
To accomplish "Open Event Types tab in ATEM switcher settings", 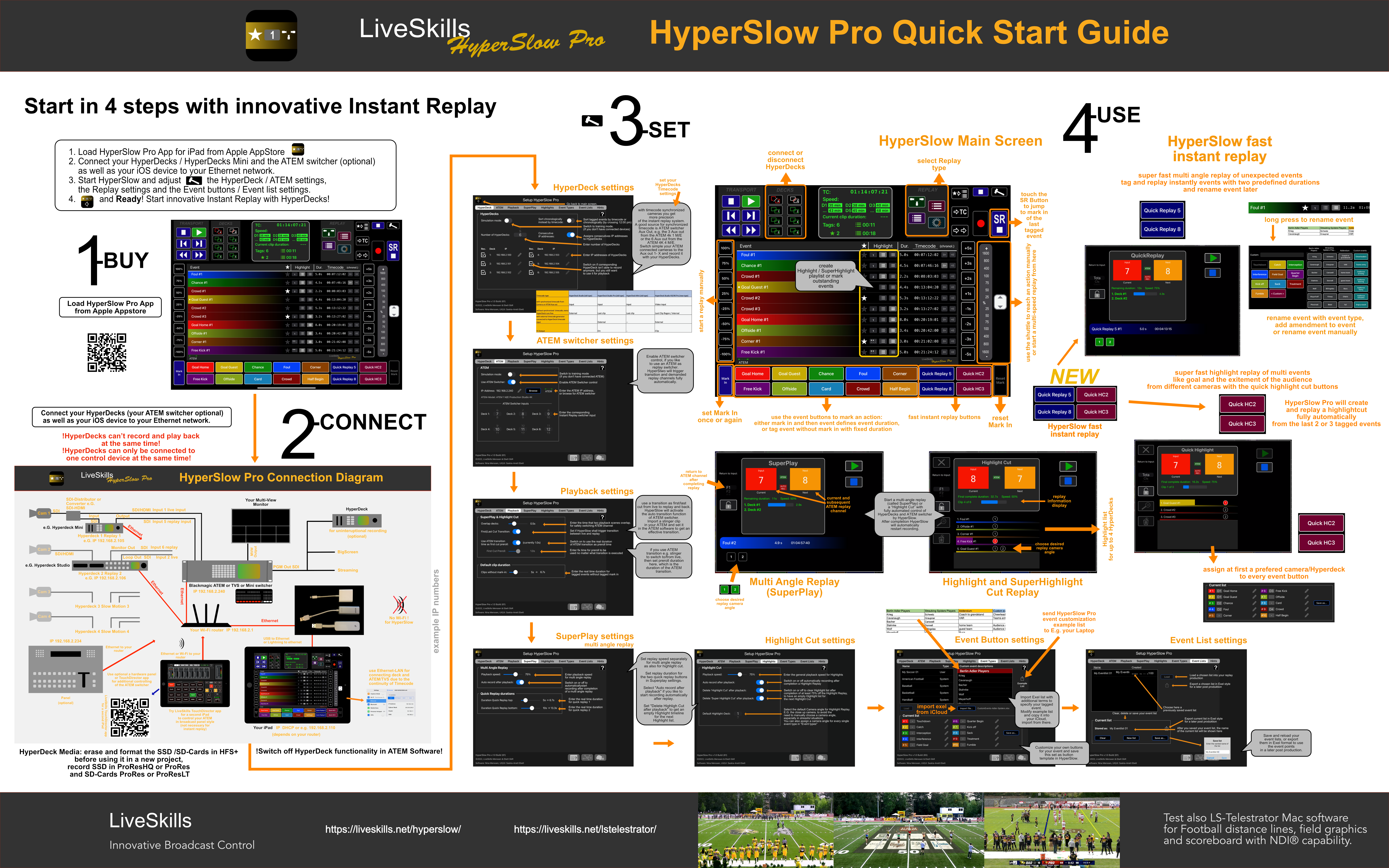I will click(x=567, y=362).
